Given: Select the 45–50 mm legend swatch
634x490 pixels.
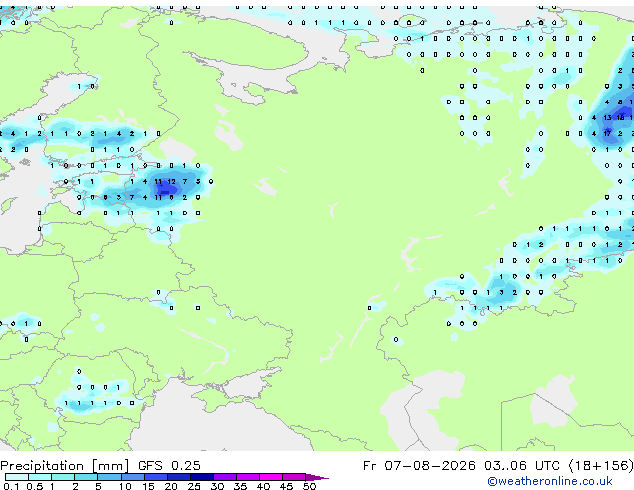Looking at the screenshot, I should [x=294, y=477].
